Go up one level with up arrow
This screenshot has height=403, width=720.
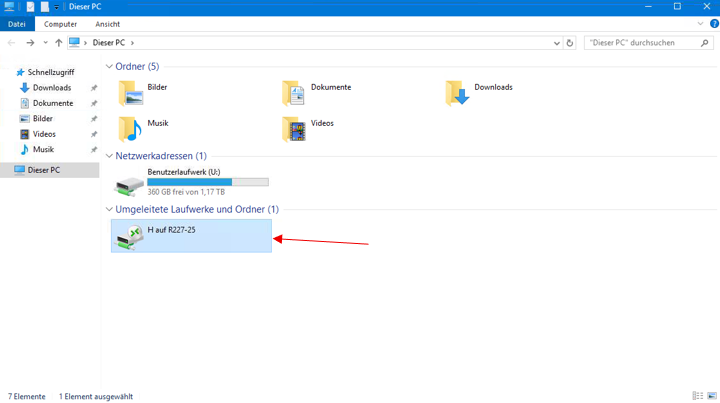point(58,43)
